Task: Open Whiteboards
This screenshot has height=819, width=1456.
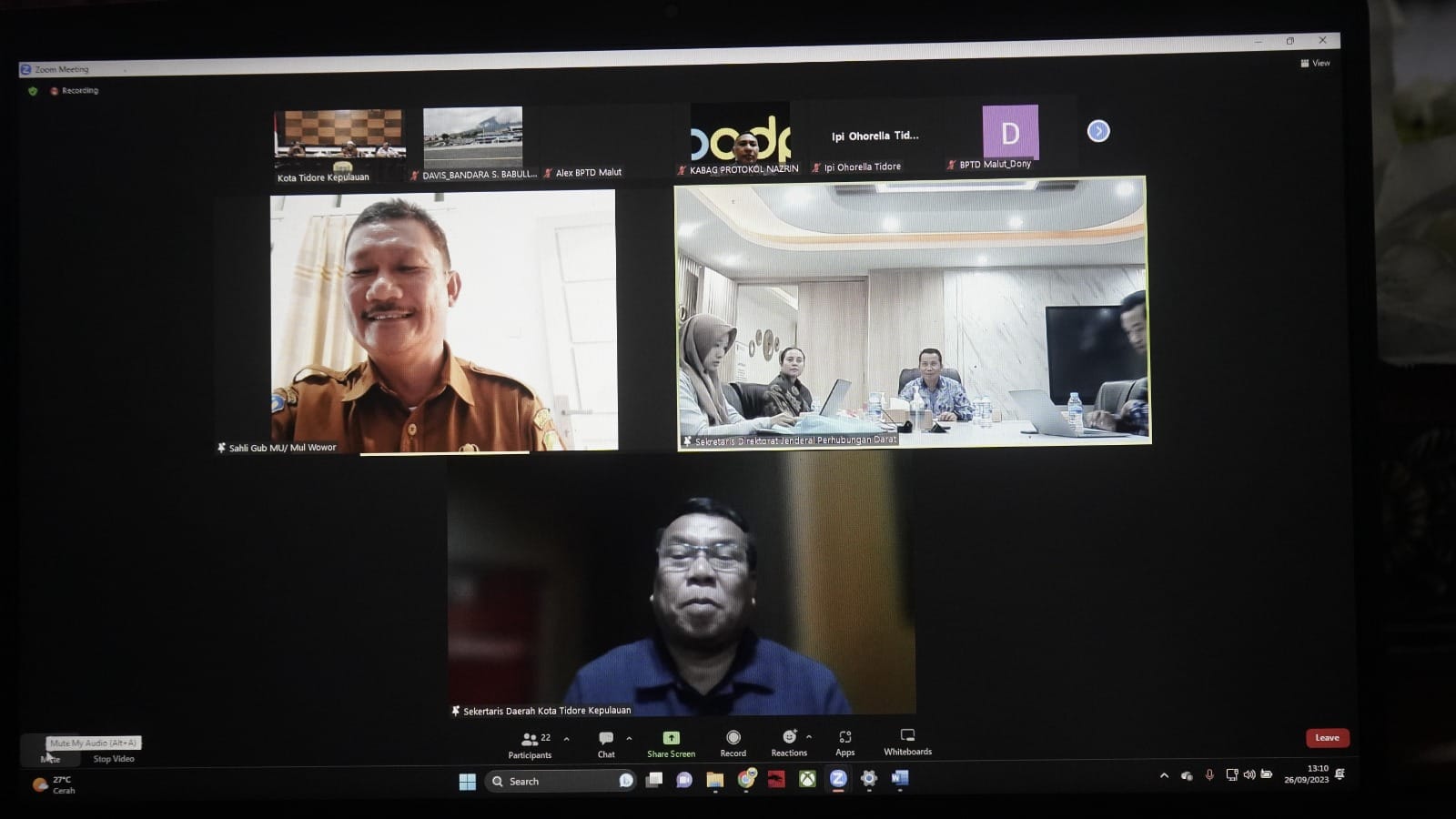Action: point(907,742)
